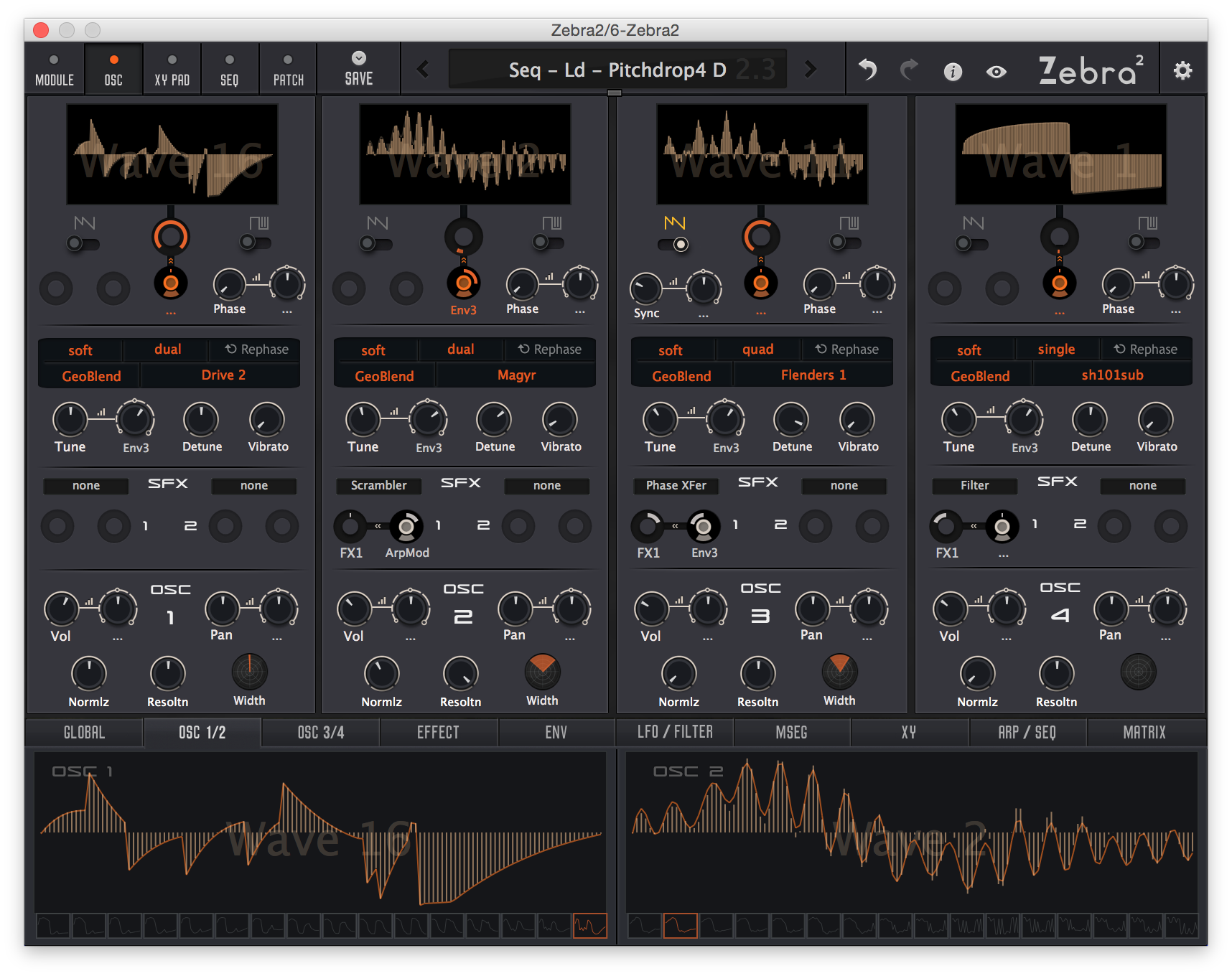Click the SEQ view button

230,69
